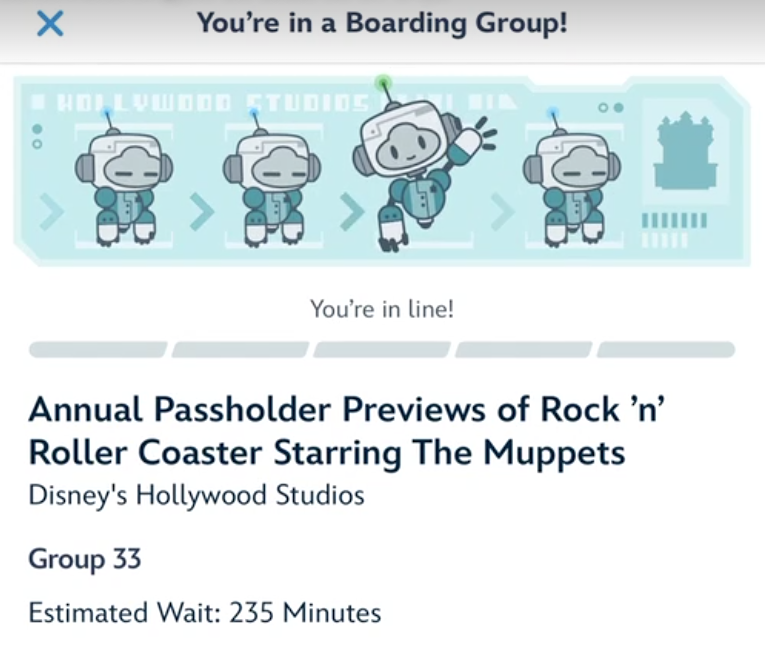
Task: Tap the chevron arrow before the first robot
Action: [51, 211]
